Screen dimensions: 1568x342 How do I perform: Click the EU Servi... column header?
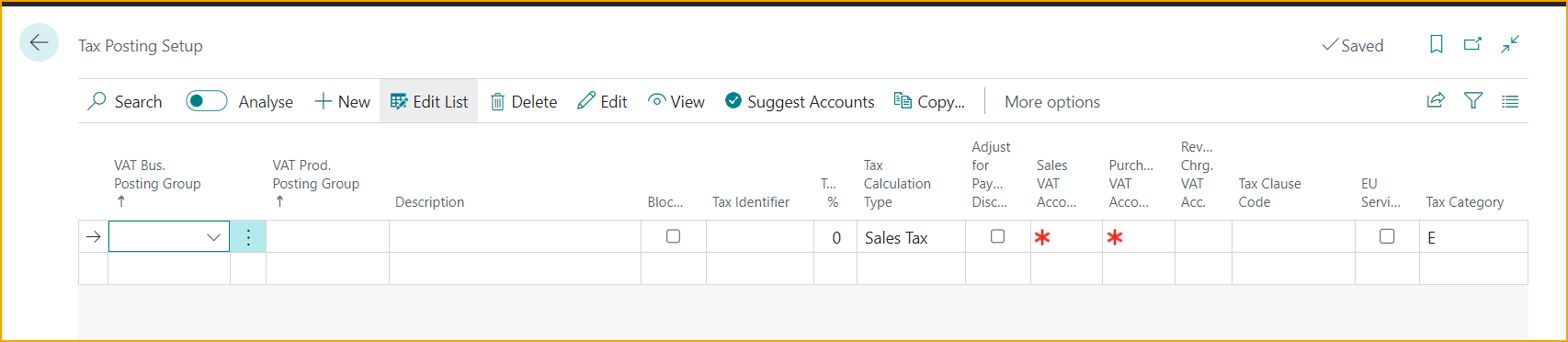[1381, 193]
